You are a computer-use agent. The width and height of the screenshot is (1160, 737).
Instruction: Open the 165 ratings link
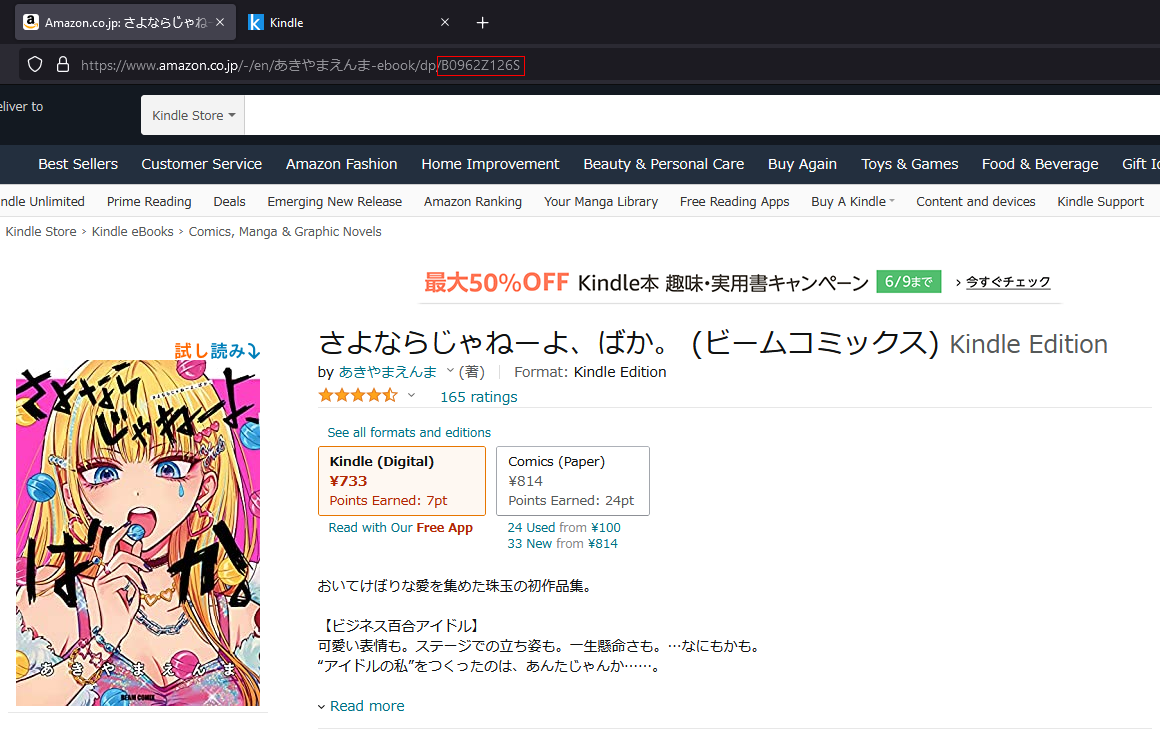[x=479, y=397]
